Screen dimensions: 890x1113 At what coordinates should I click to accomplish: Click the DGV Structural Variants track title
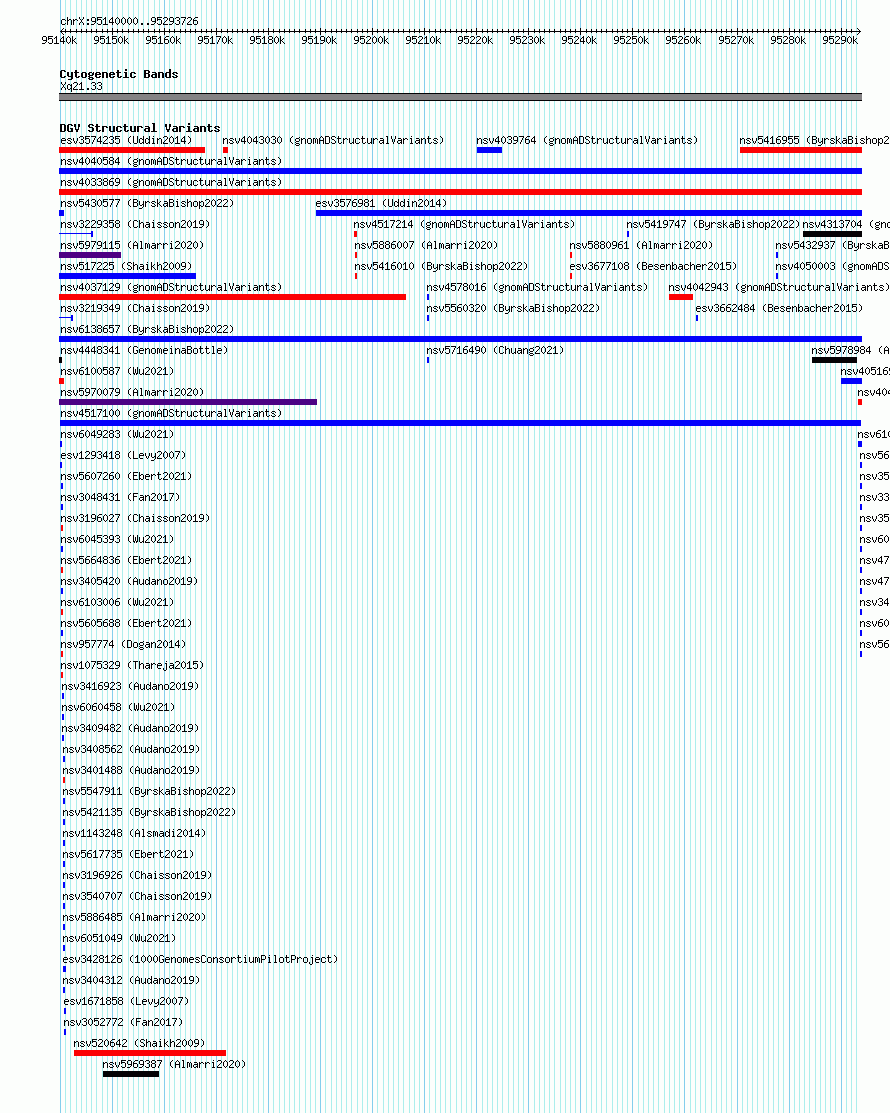pyautogui.click(x=140, y=128)
